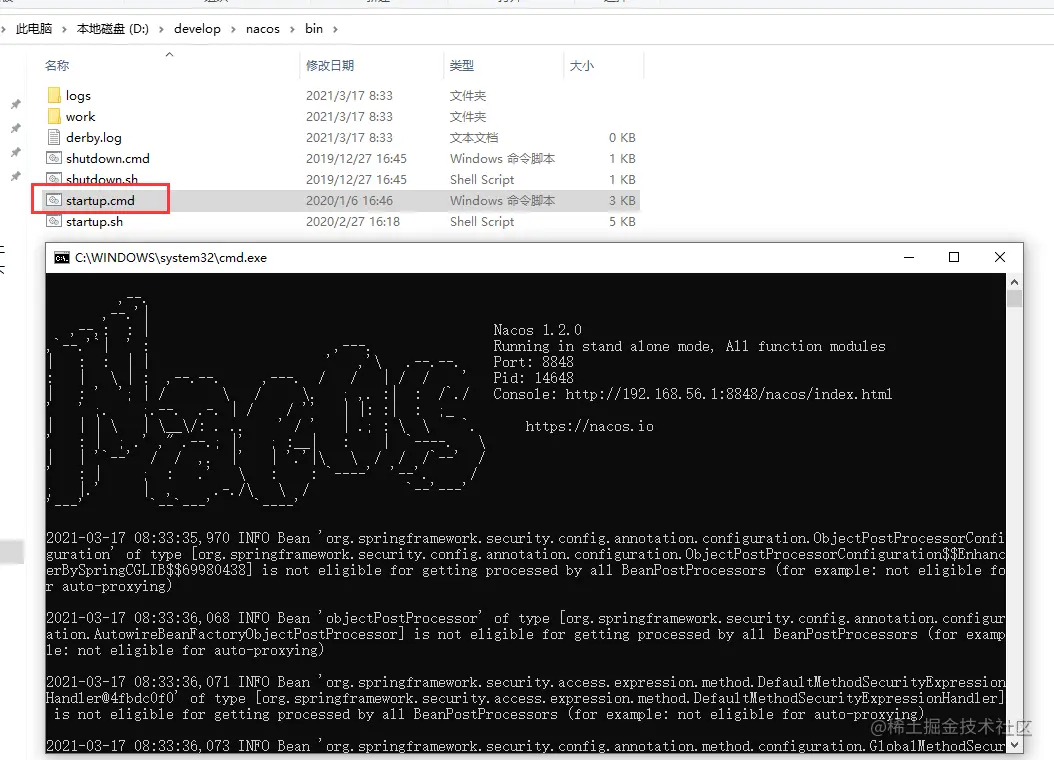Screen dimensions: 1054x760
Task: Click the 2020/1/6 16:46 date cell
Action: [x=350, y=200]
